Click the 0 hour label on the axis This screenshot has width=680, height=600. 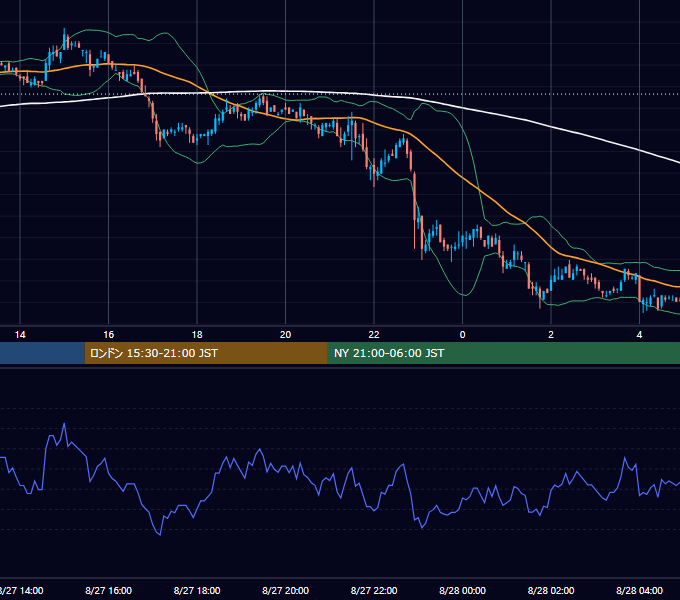tap(462, 335)
